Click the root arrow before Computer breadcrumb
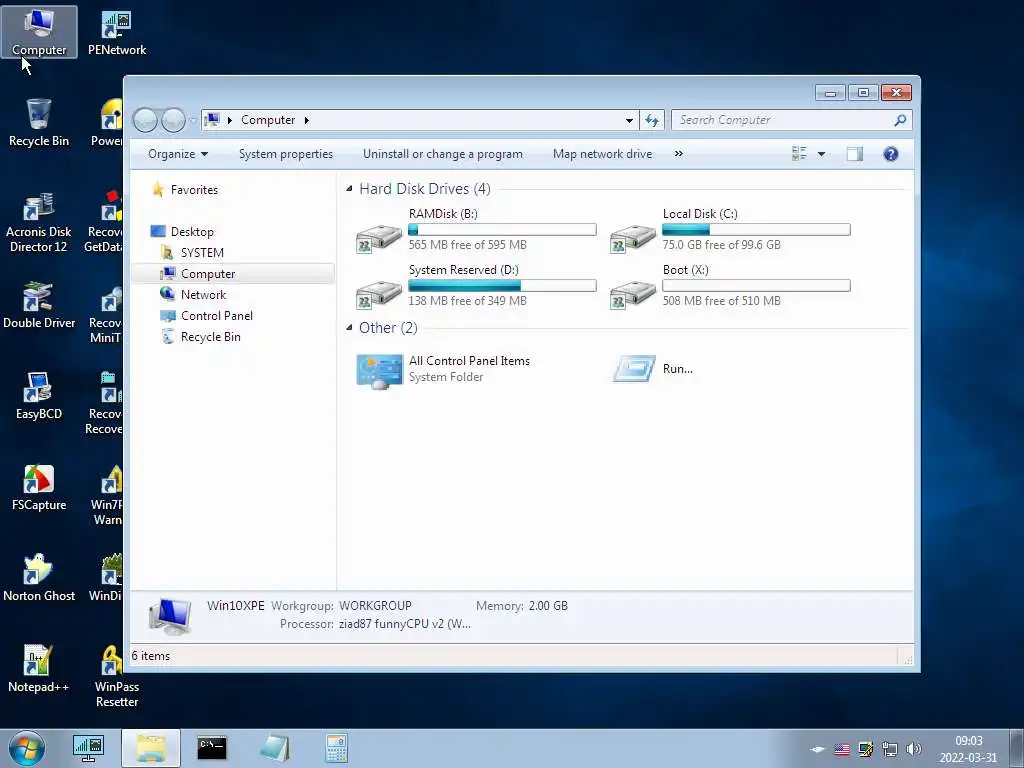Image resolution: width=1024 pixels, height=768 pixels. click(x=229, y=120)
